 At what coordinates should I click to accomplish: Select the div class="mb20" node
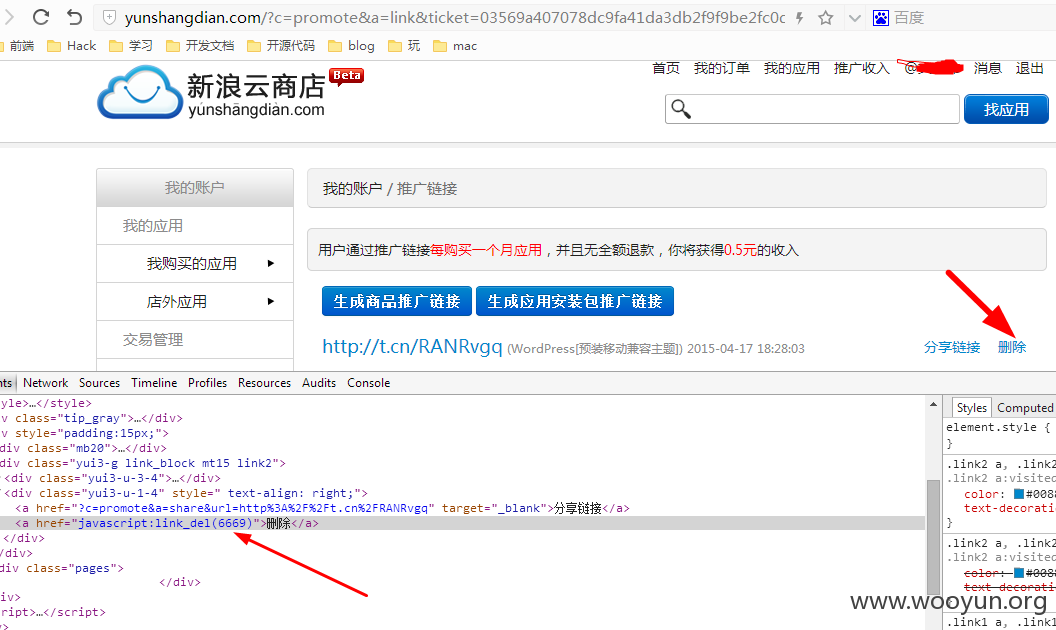click(x=84, y=448)
